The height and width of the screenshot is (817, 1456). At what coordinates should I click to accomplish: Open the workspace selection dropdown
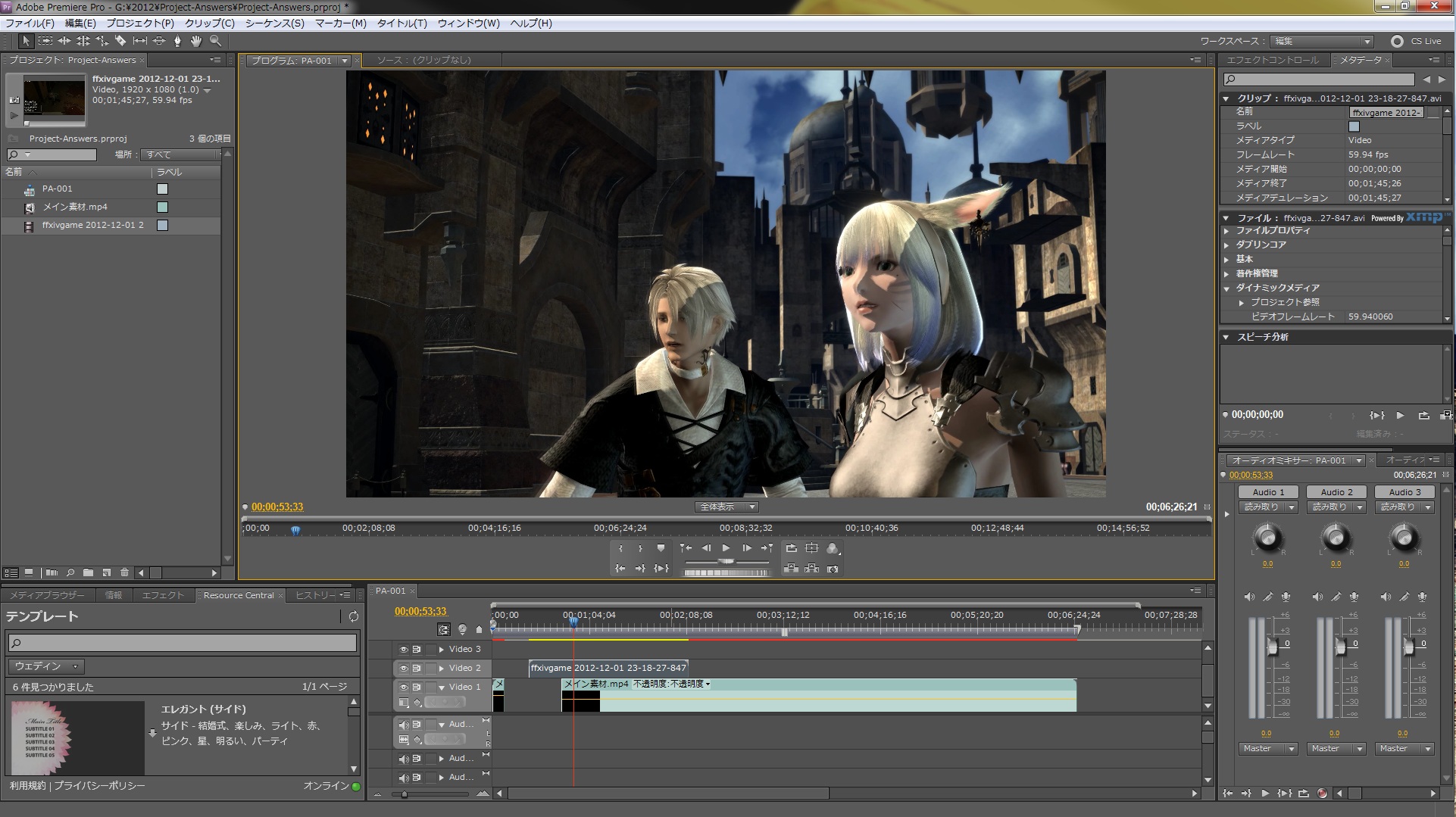1322,41
